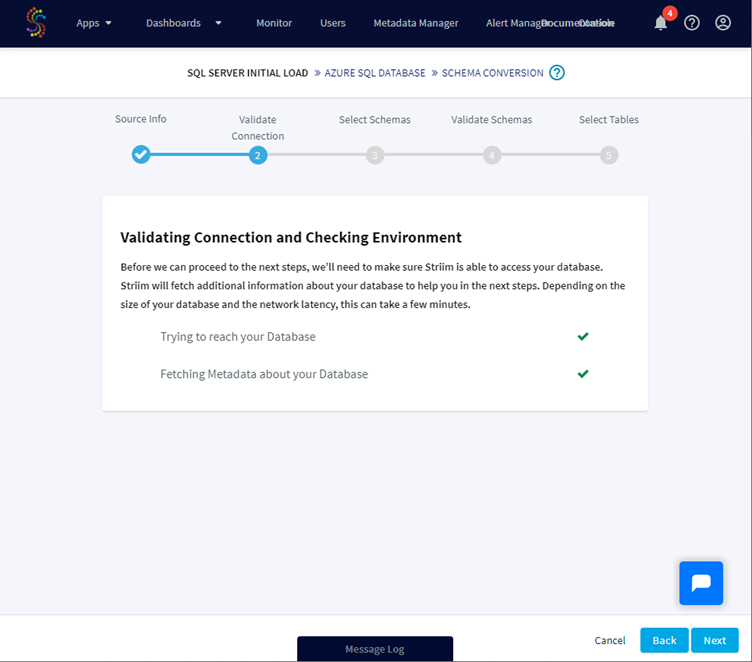752x662 pixels.
Task: Click the Cancel link
Action: pos(610,640)
